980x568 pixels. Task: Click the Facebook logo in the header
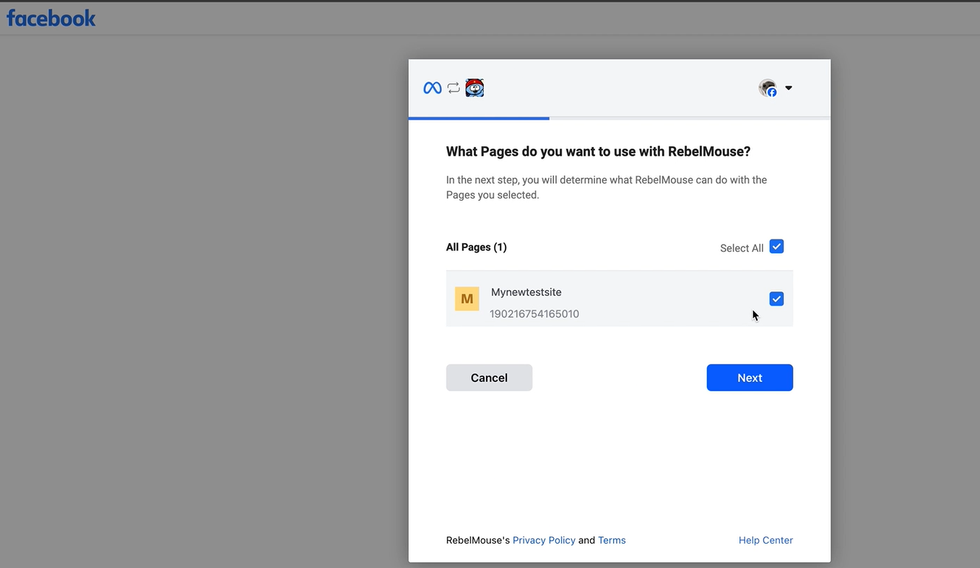tap(51, 18)
